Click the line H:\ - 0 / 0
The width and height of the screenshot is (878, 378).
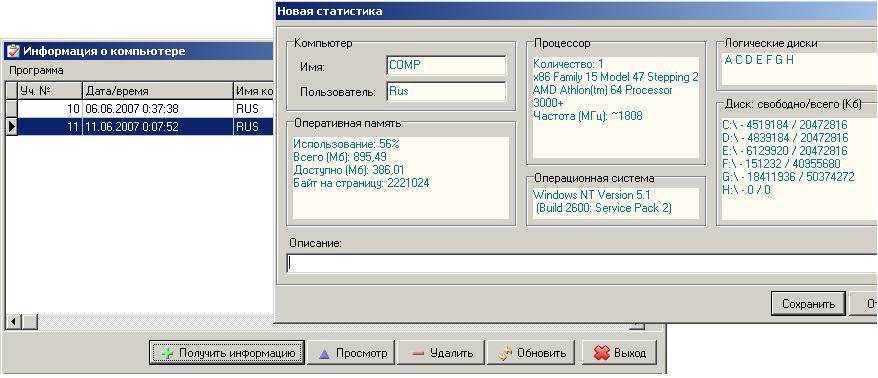[x=746, y=190]
